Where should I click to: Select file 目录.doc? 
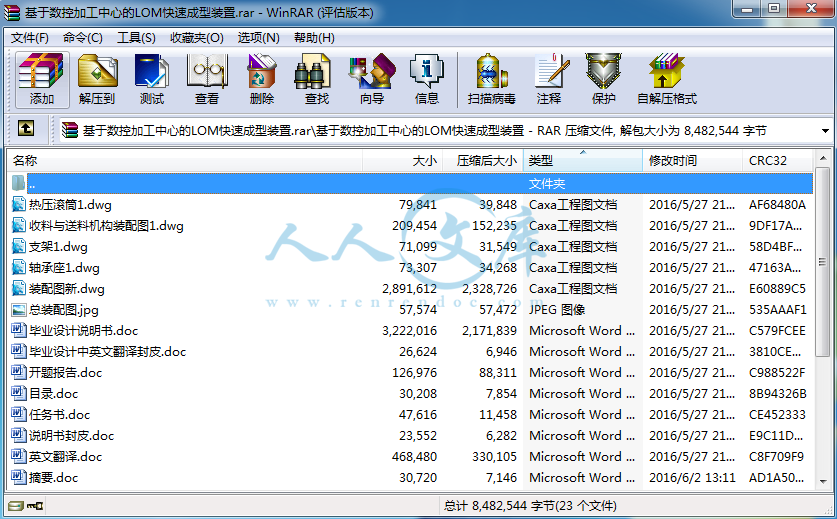[x=53, y=394]
